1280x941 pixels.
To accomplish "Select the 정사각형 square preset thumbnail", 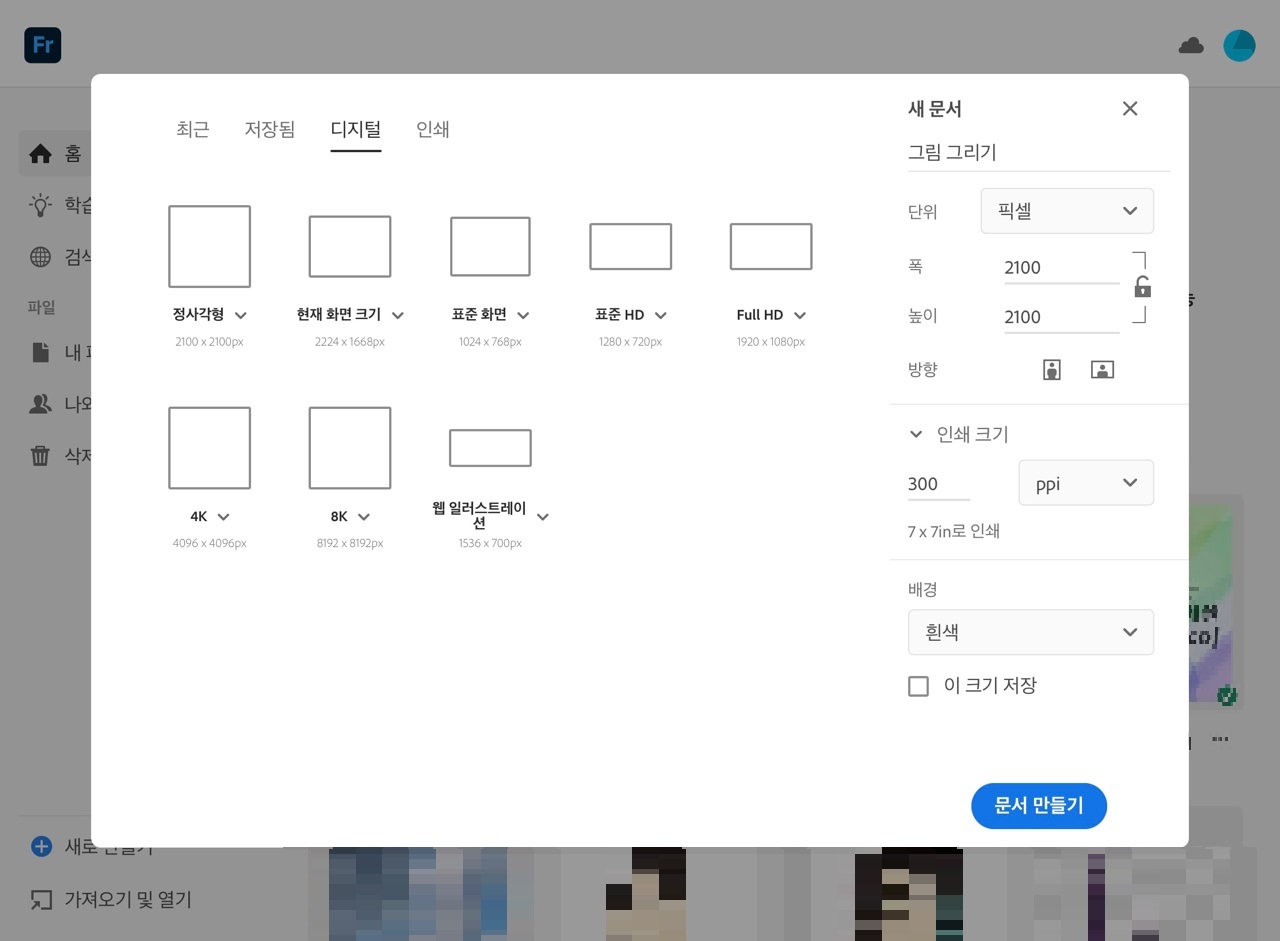I will [x=209, y=246].
